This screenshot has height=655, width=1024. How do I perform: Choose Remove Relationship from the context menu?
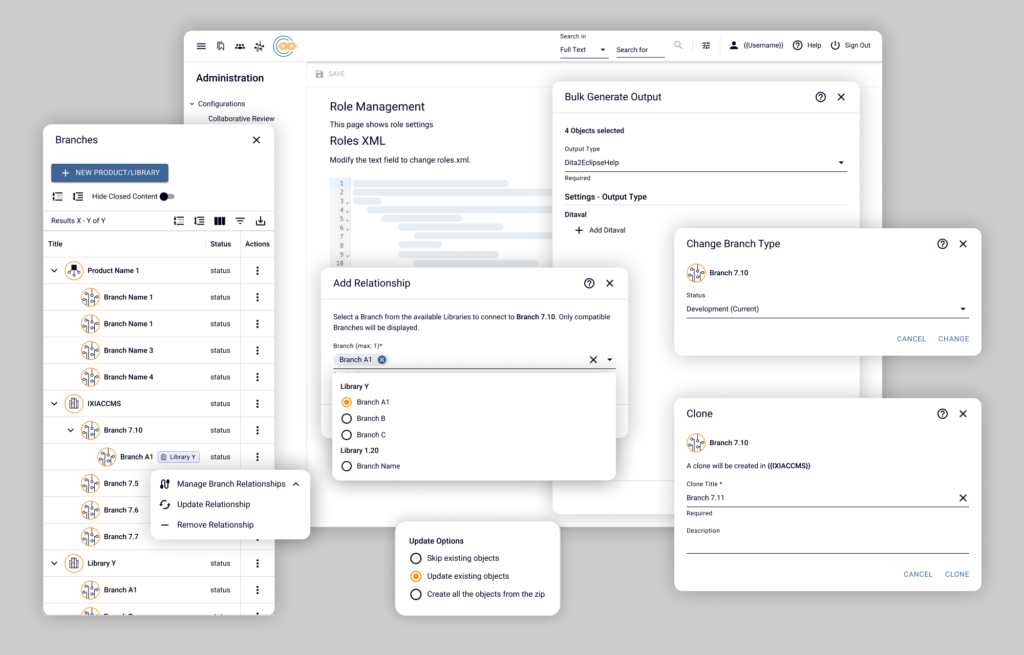coord(216,524)
